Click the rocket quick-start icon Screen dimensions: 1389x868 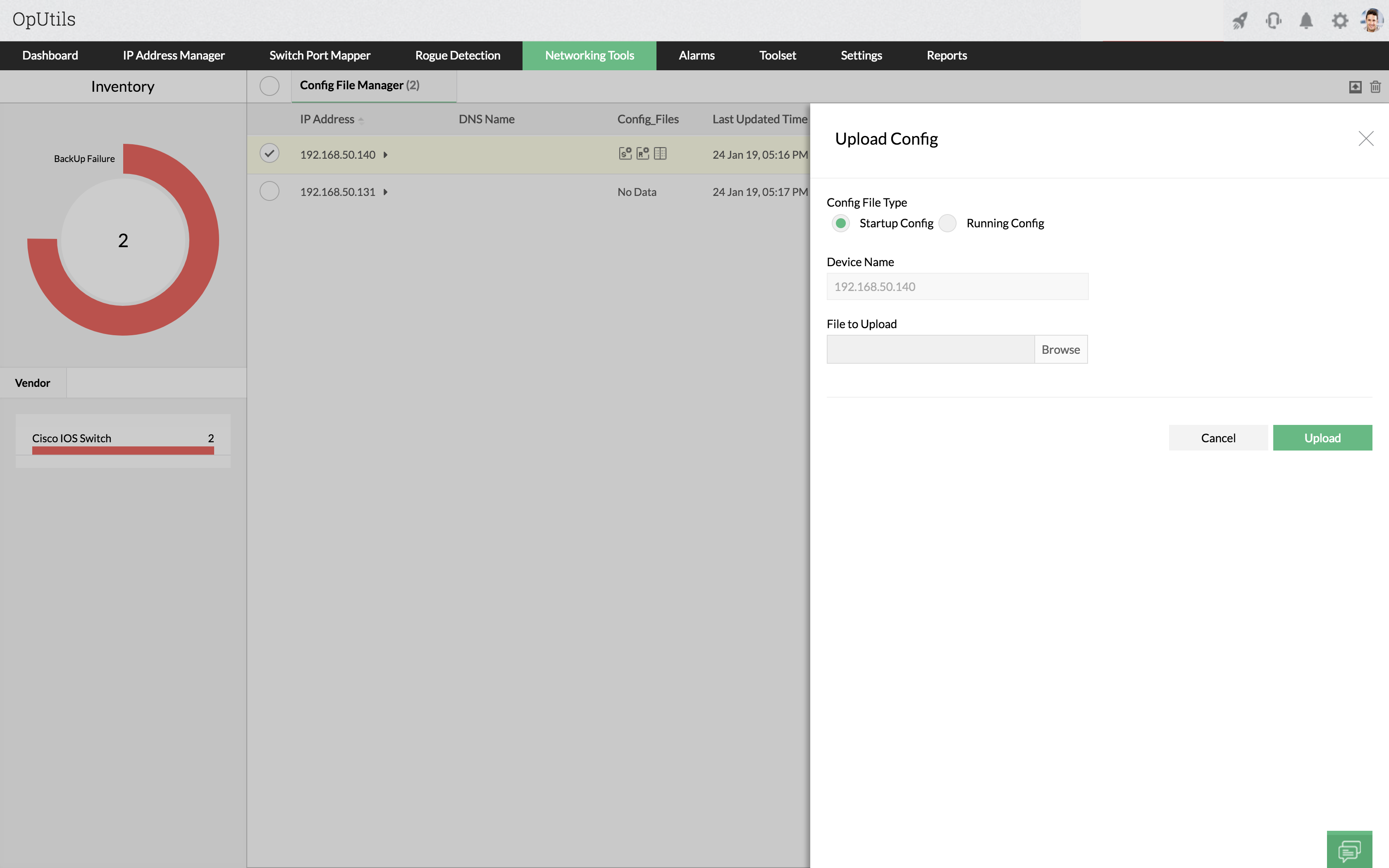[x=1240, y=21]
